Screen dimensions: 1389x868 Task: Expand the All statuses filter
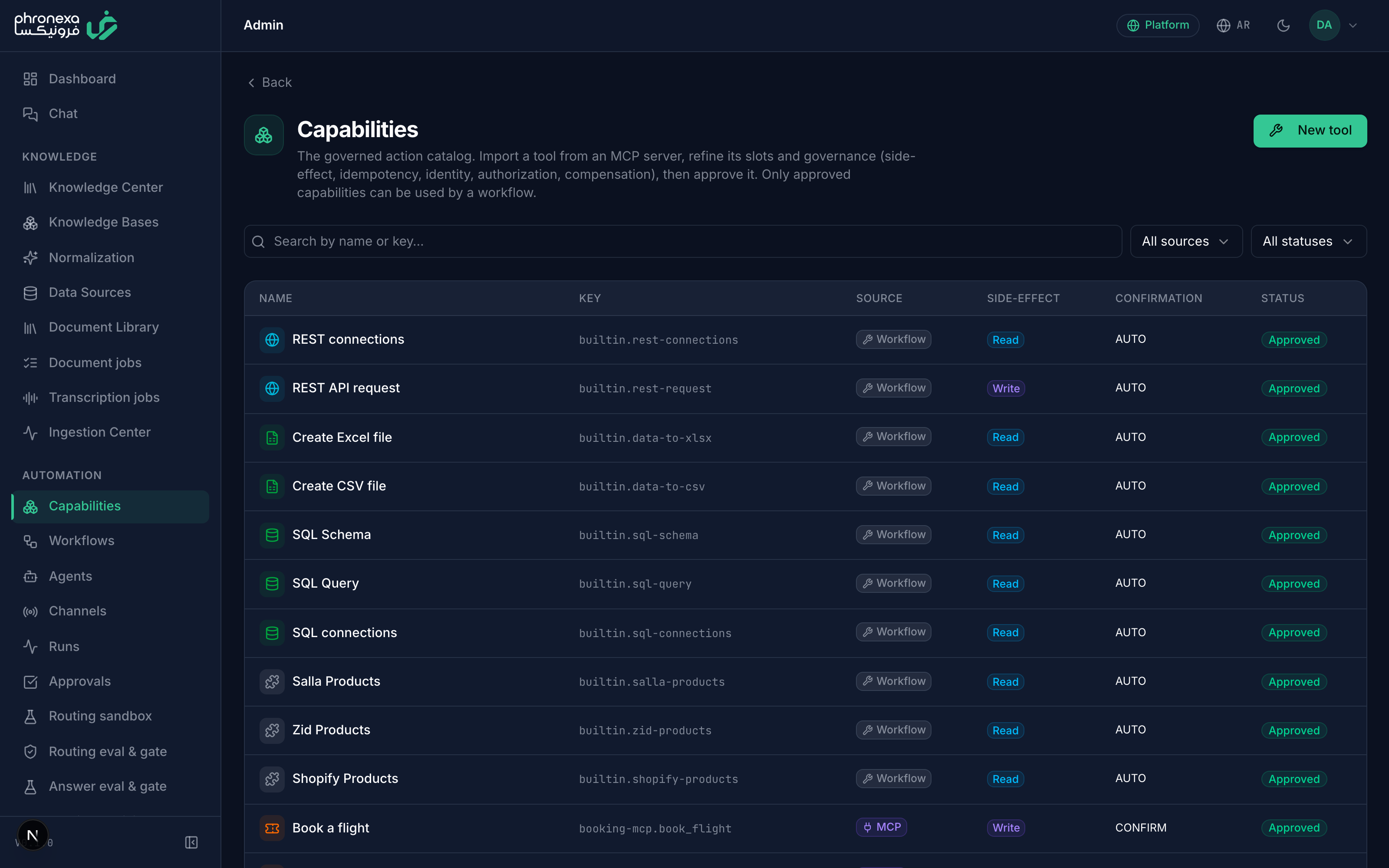[1309, 241]
